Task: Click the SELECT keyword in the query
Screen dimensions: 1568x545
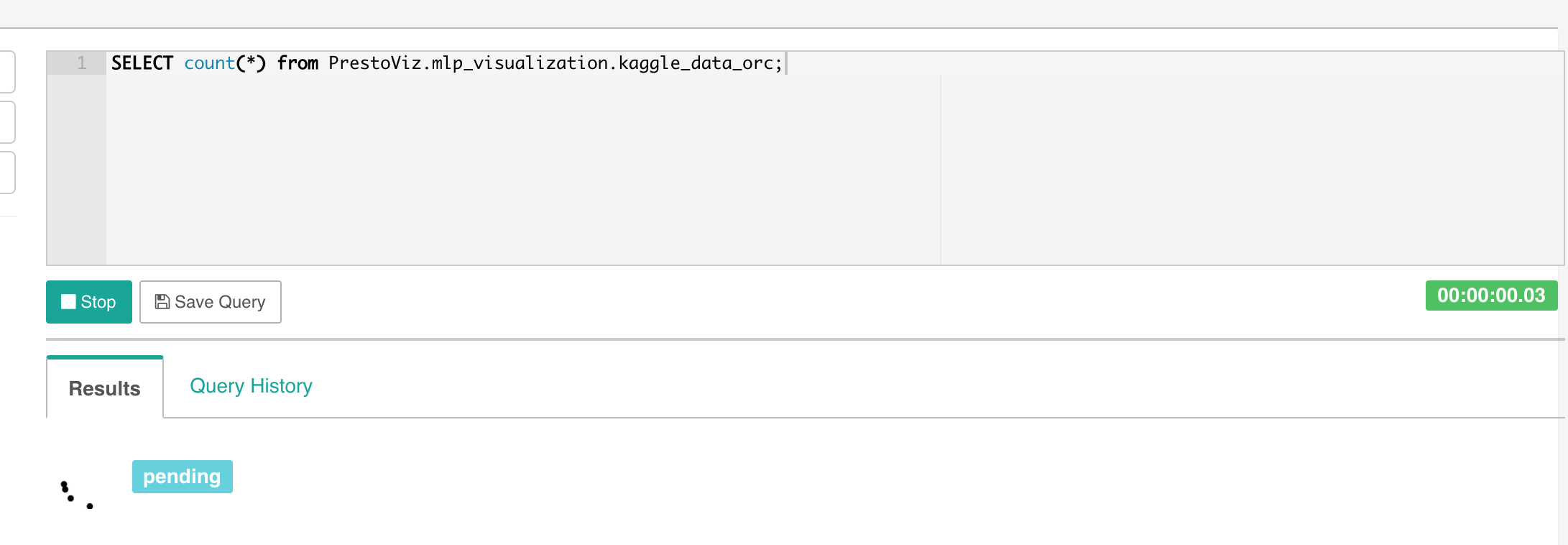Action: click(x=142, y=63)
